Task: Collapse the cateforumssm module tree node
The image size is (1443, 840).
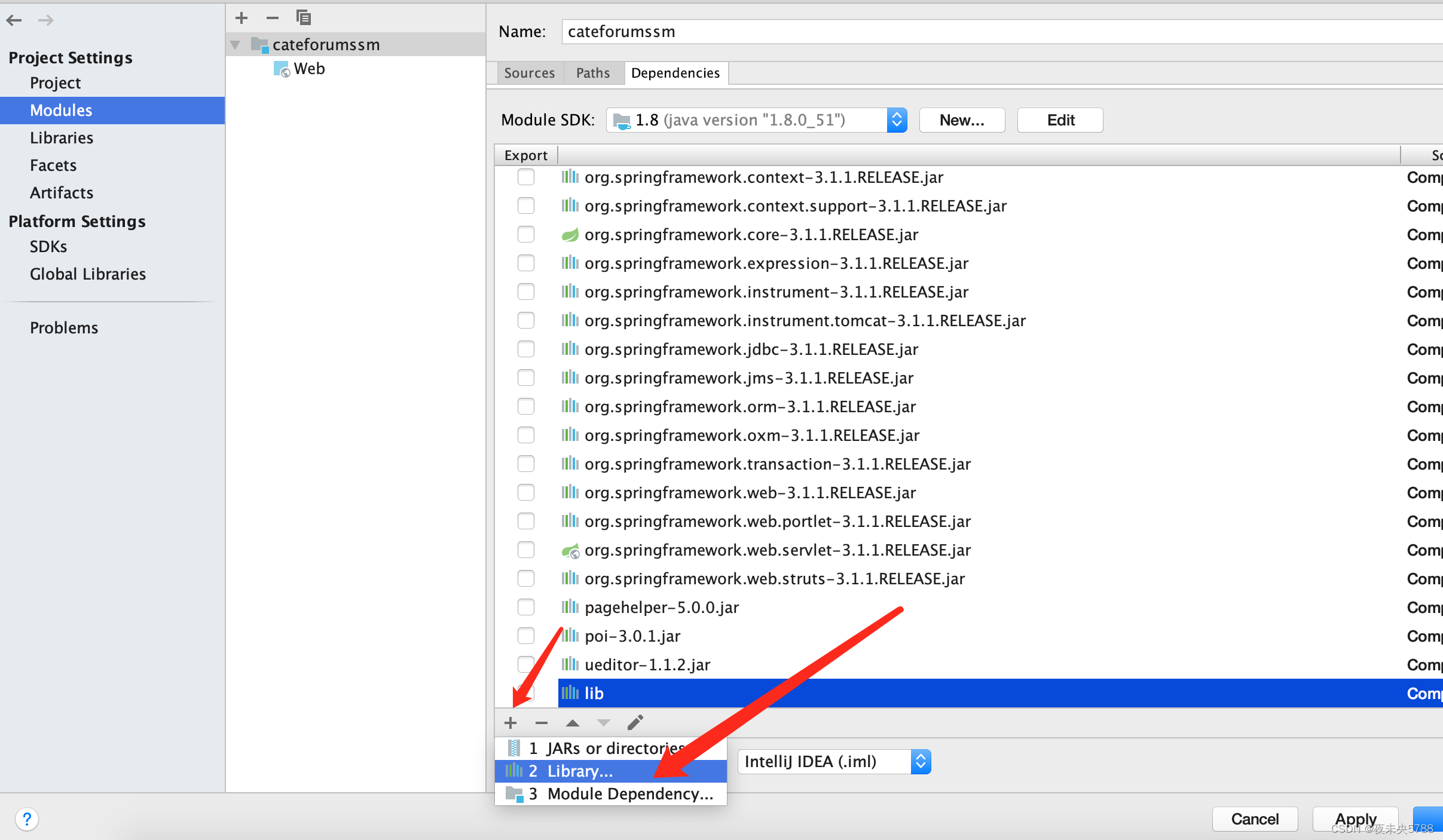Action: coord(236,45)
